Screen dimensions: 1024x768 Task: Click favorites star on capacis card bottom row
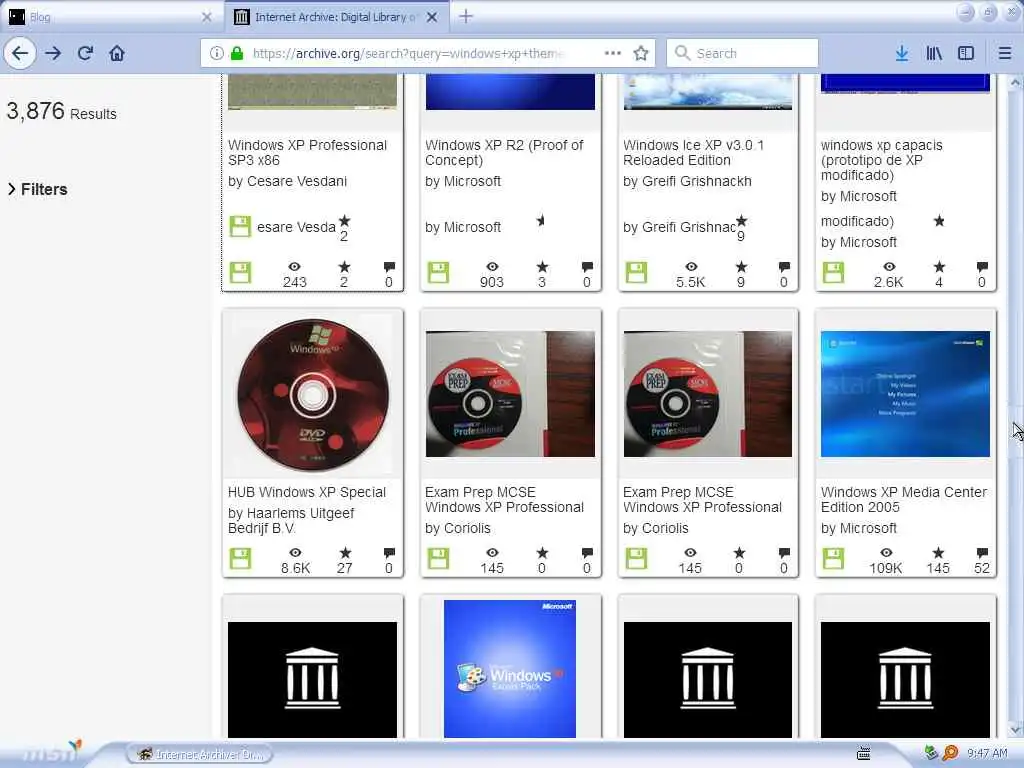938,266
